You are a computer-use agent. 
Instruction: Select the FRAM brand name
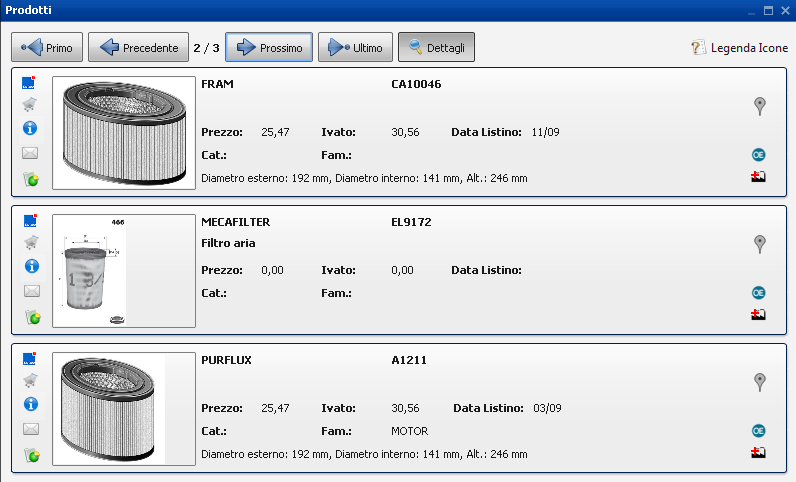(217, 84)
